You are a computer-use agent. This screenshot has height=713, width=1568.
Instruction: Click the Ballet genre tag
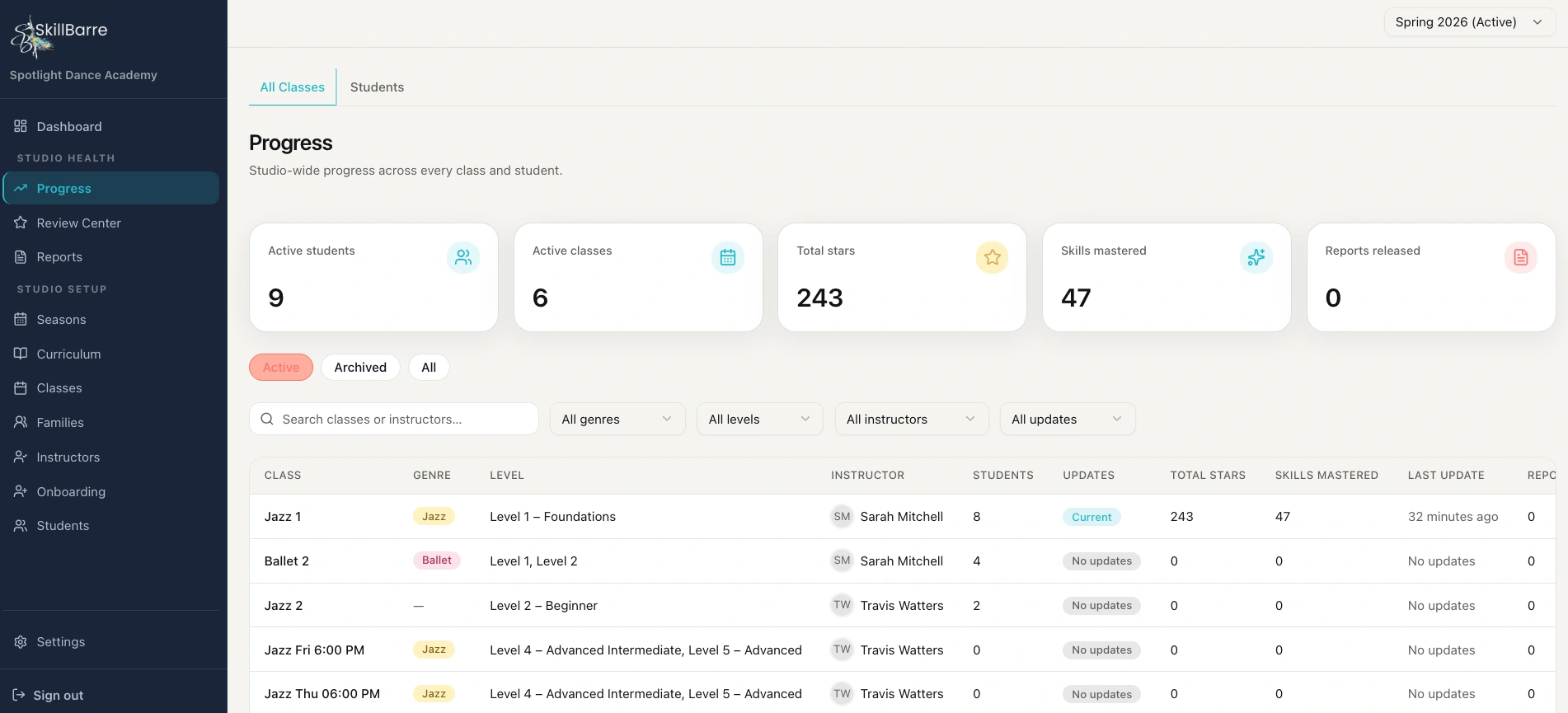point(437,561)
